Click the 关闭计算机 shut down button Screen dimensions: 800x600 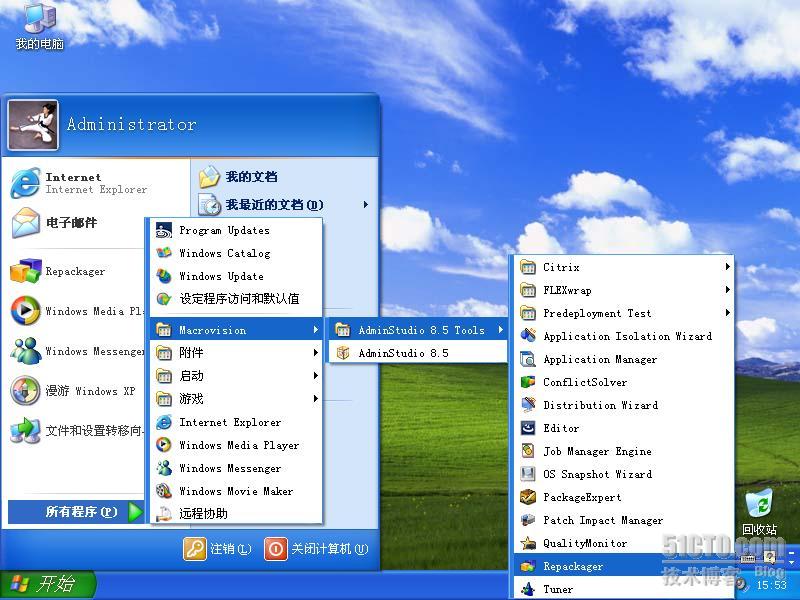click(x=316, y=549)
